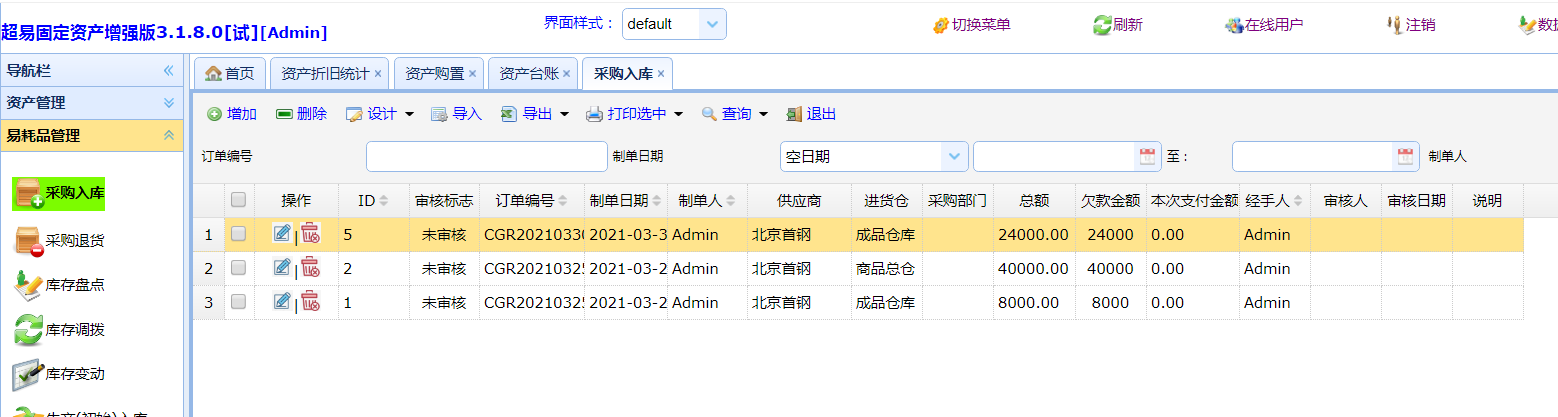The height and width of the screenshot is (417, 1558).
Task: Open the 界面样式 default theme dropdown
Action: pos(711,24)
